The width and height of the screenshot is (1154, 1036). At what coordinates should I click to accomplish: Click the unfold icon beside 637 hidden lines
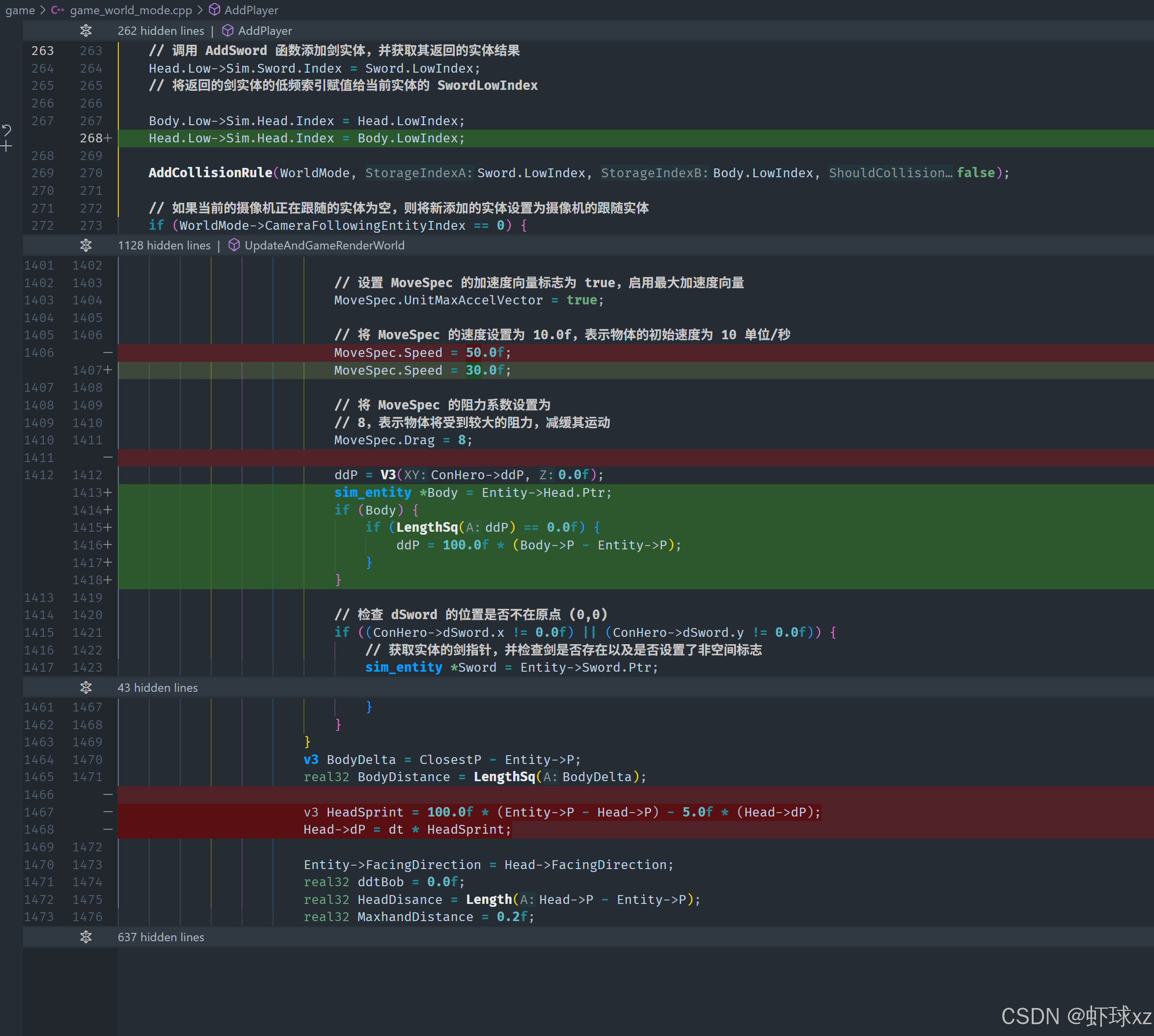point(86,937)
